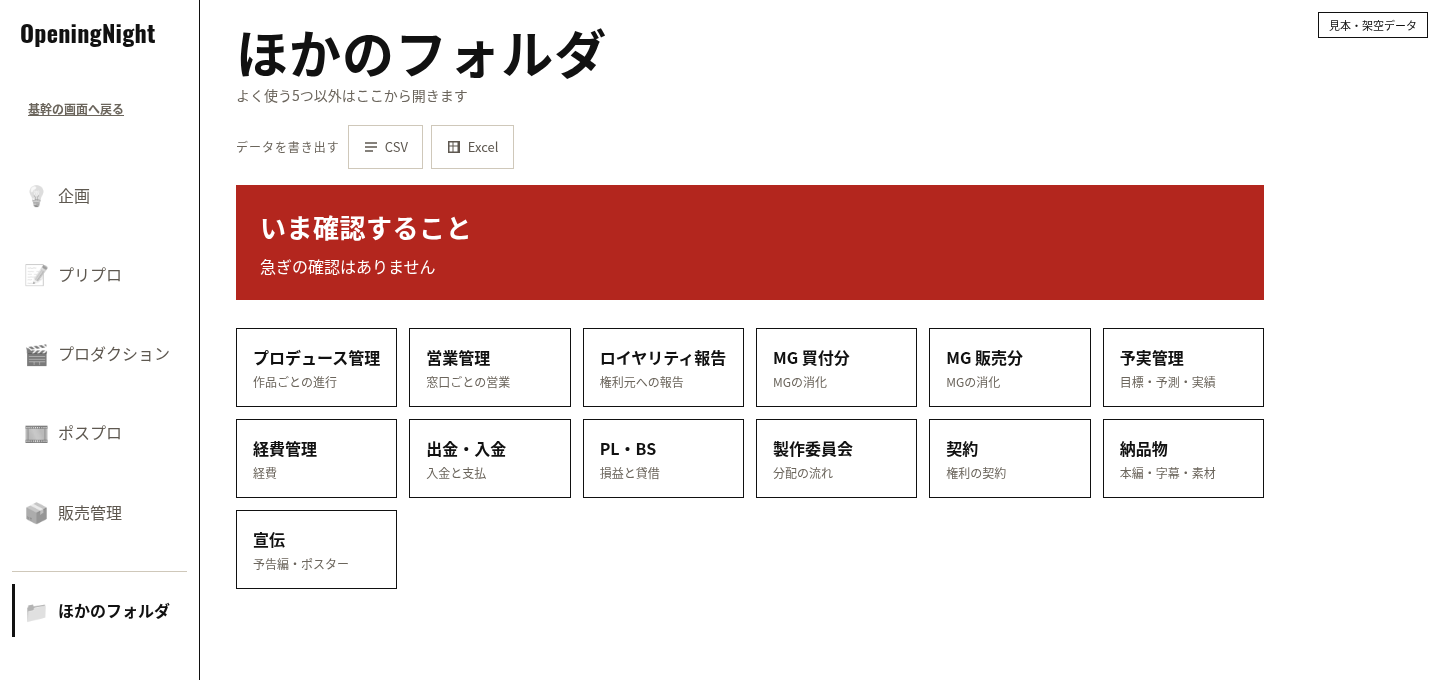Open the 予実管理 card

pos(1183,367)
